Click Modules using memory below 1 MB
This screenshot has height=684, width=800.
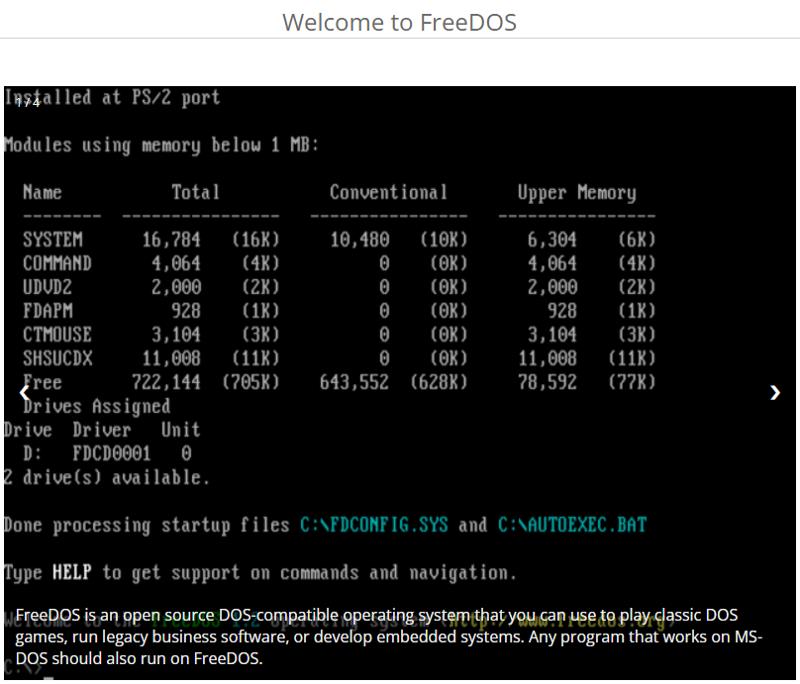(161, 145)
